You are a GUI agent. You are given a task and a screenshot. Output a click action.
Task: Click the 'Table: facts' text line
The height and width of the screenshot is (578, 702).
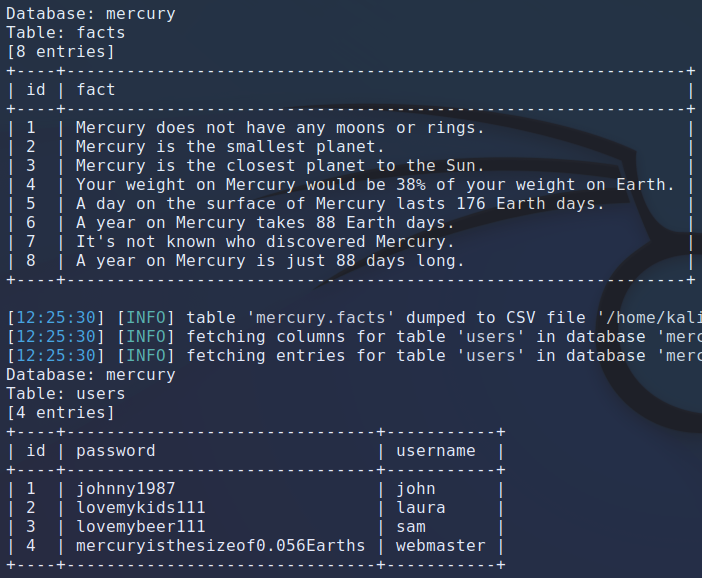[x=66, y=33]
